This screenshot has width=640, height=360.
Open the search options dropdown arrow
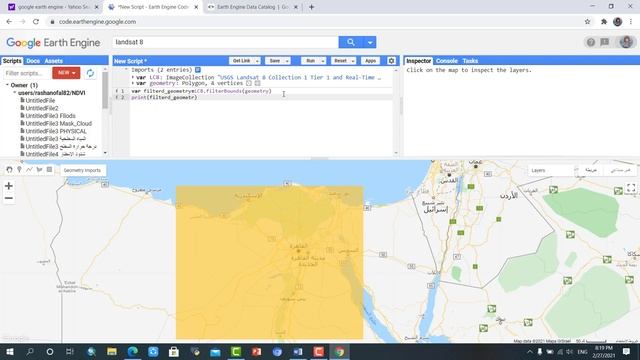370,42
